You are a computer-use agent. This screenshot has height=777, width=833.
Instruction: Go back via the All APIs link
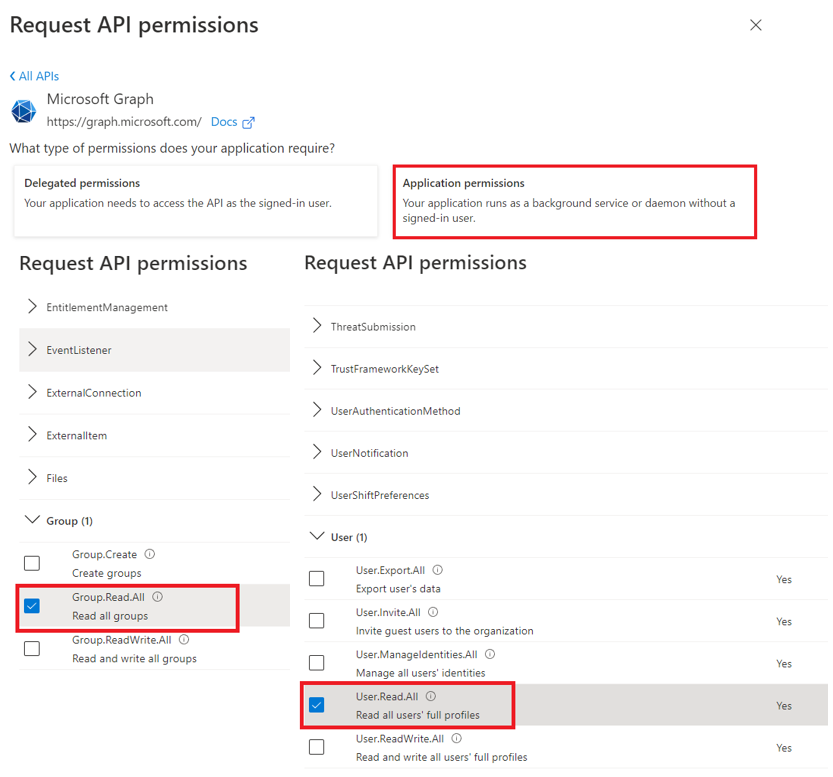pos(35,76)
